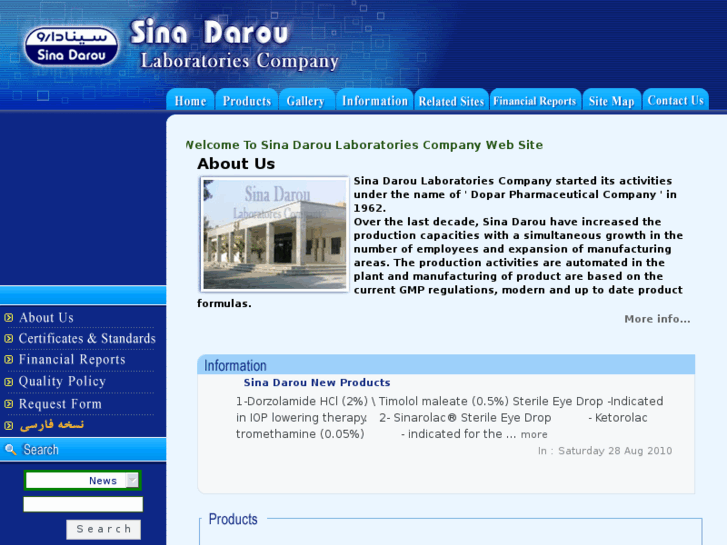Focus the search text input field

pos(83,504)
